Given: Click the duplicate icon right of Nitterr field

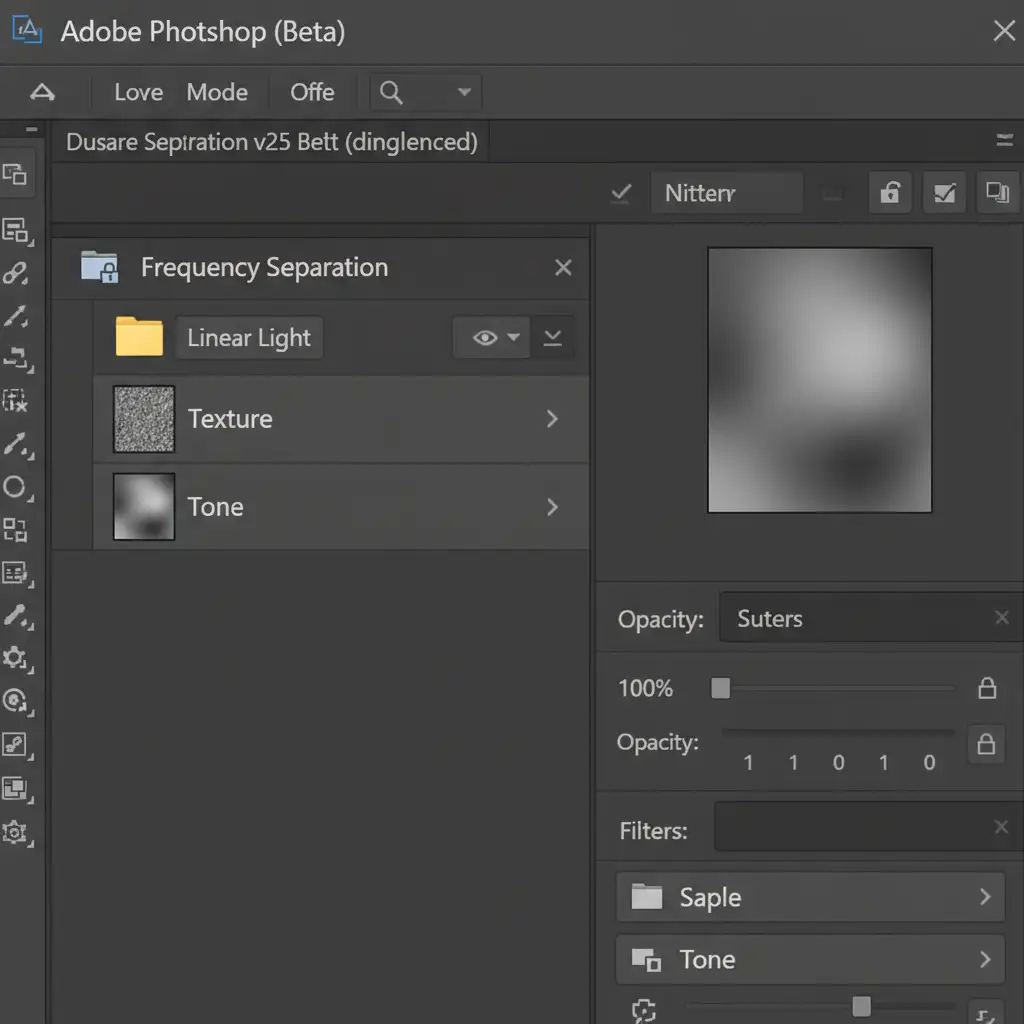Looking at the screenshot, I should [997, 192].
